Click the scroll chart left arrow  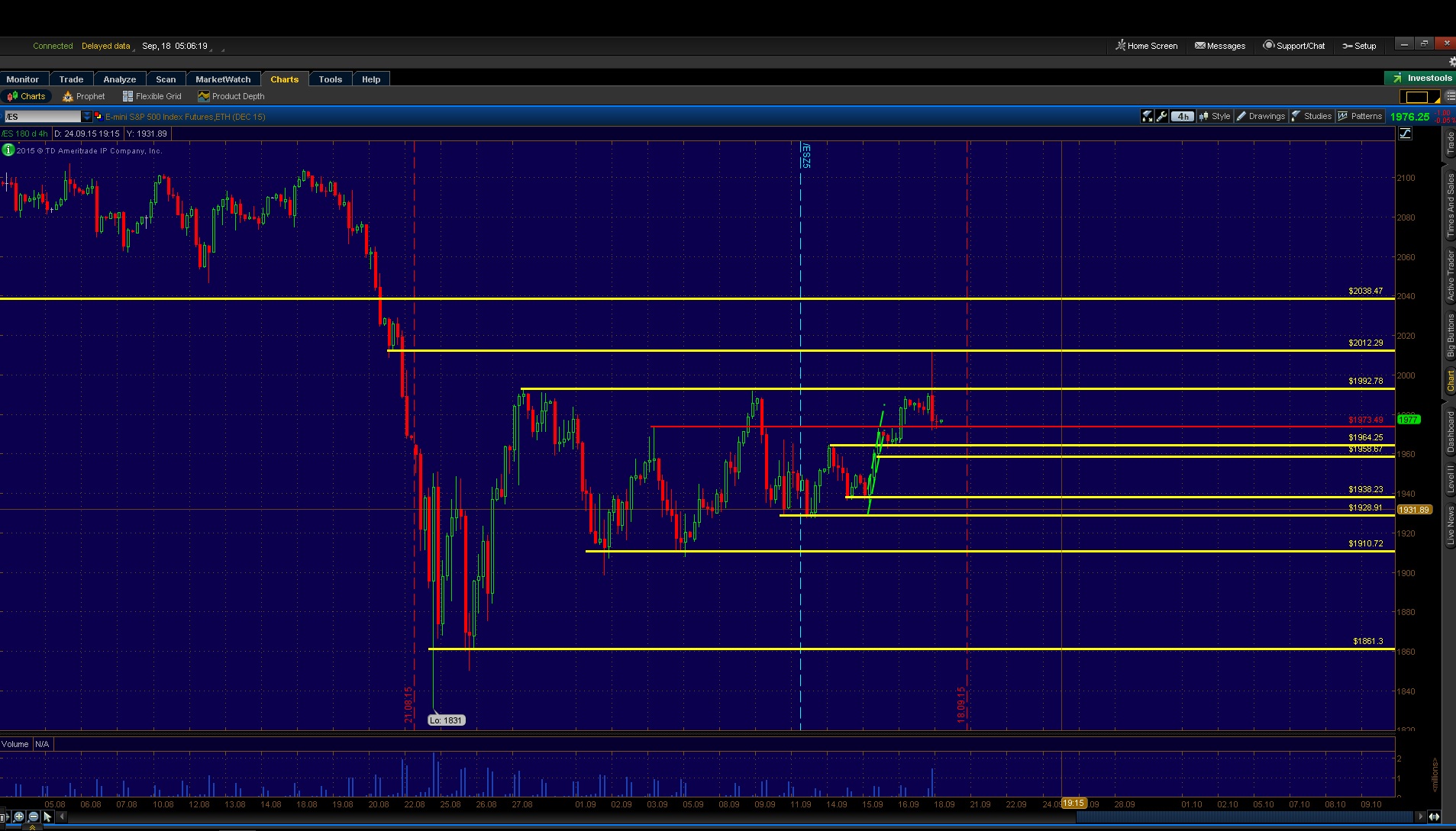pos(62,817)
